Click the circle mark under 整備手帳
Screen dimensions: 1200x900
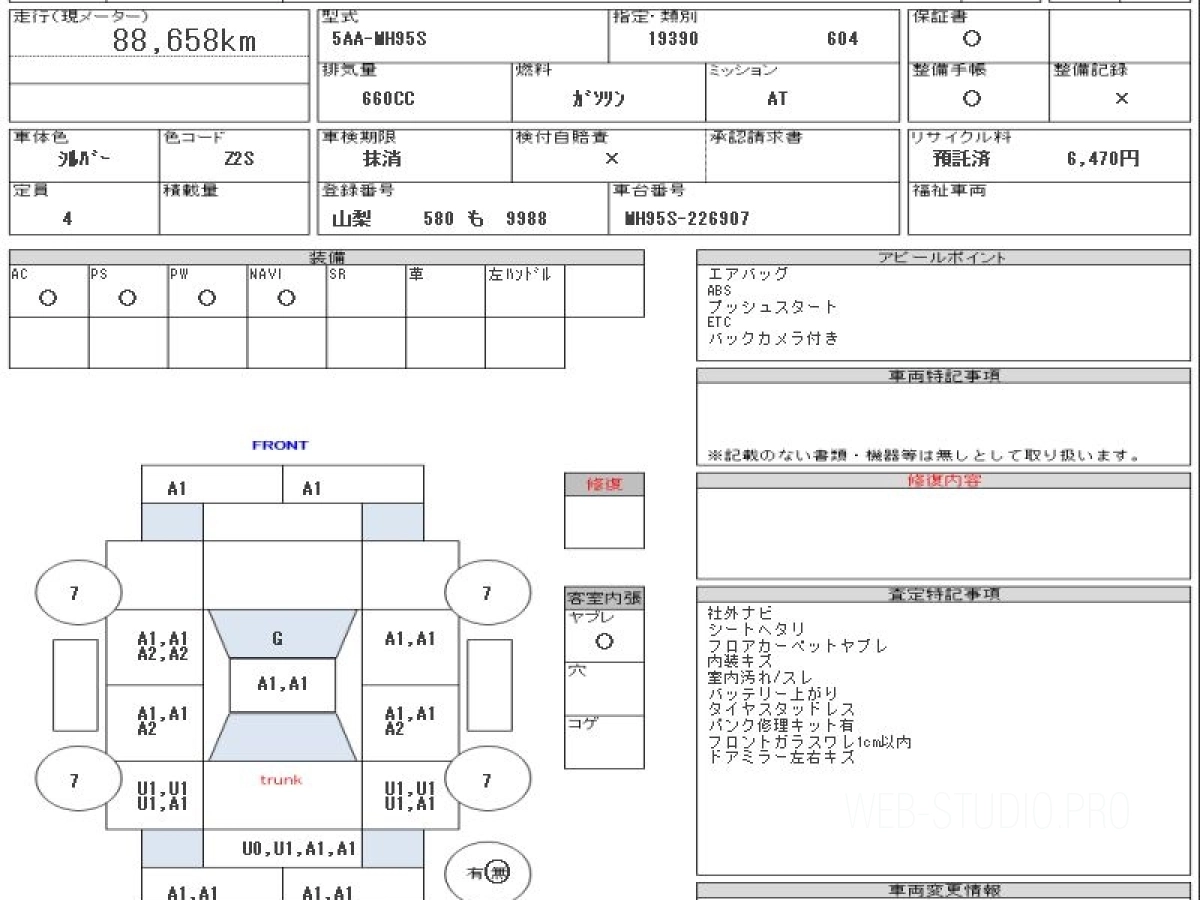[x=971, y=98]
